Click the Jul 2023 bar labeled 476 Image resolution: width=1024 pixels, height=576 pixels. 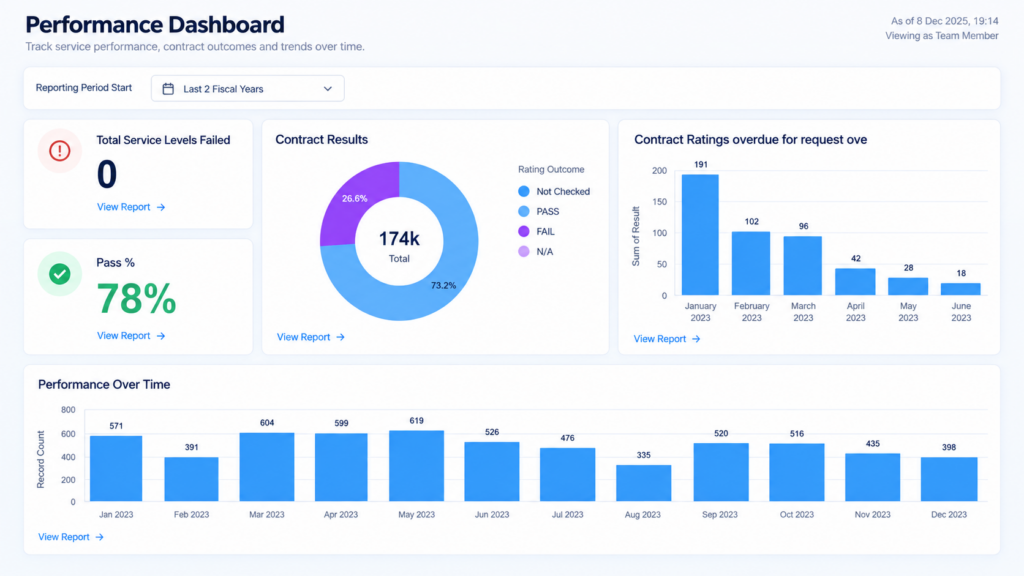click(568, 474)
